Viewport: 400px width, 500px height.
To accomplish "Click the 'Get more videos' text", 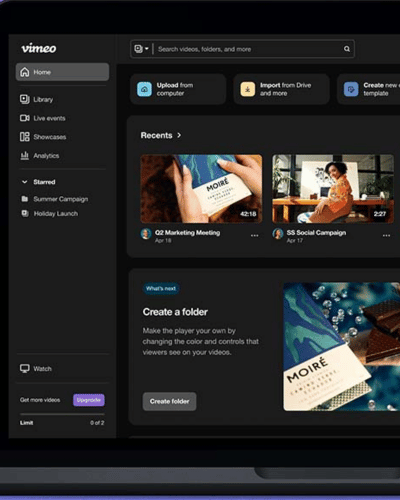I will (x=40, y=400).
